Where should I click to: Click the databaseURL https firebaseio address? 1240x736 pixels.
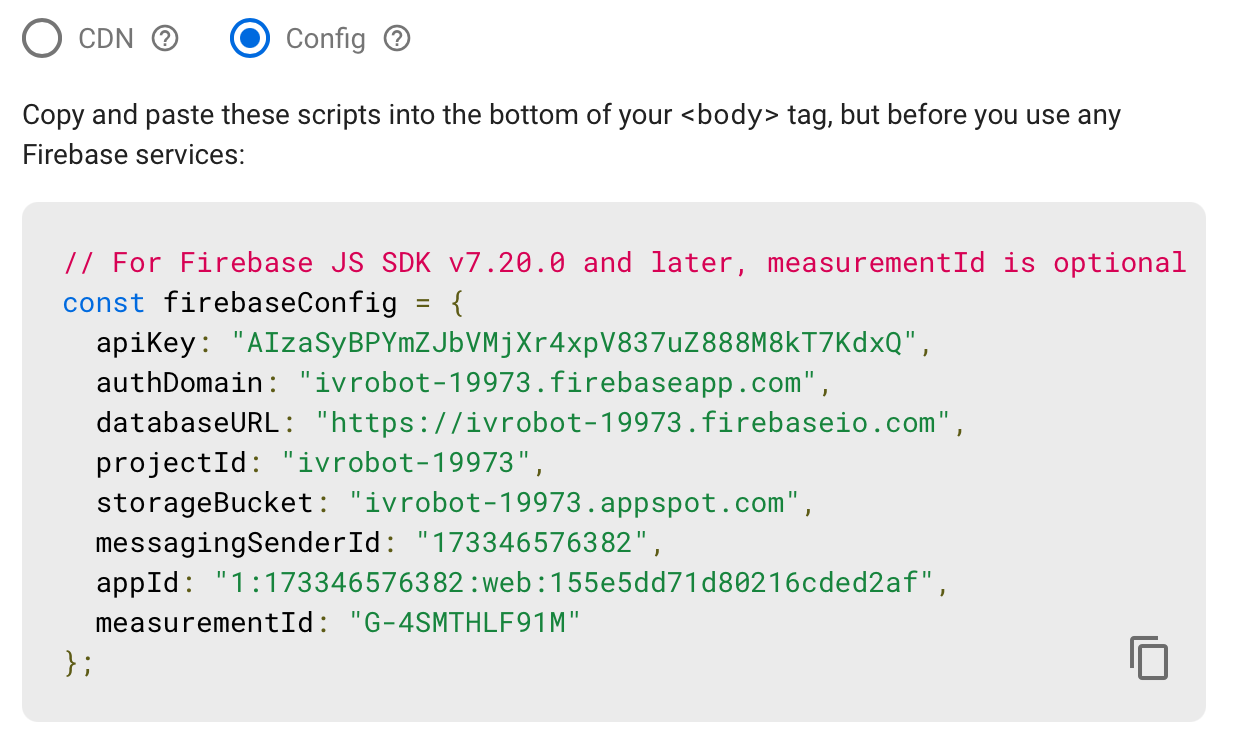[633, 423]
